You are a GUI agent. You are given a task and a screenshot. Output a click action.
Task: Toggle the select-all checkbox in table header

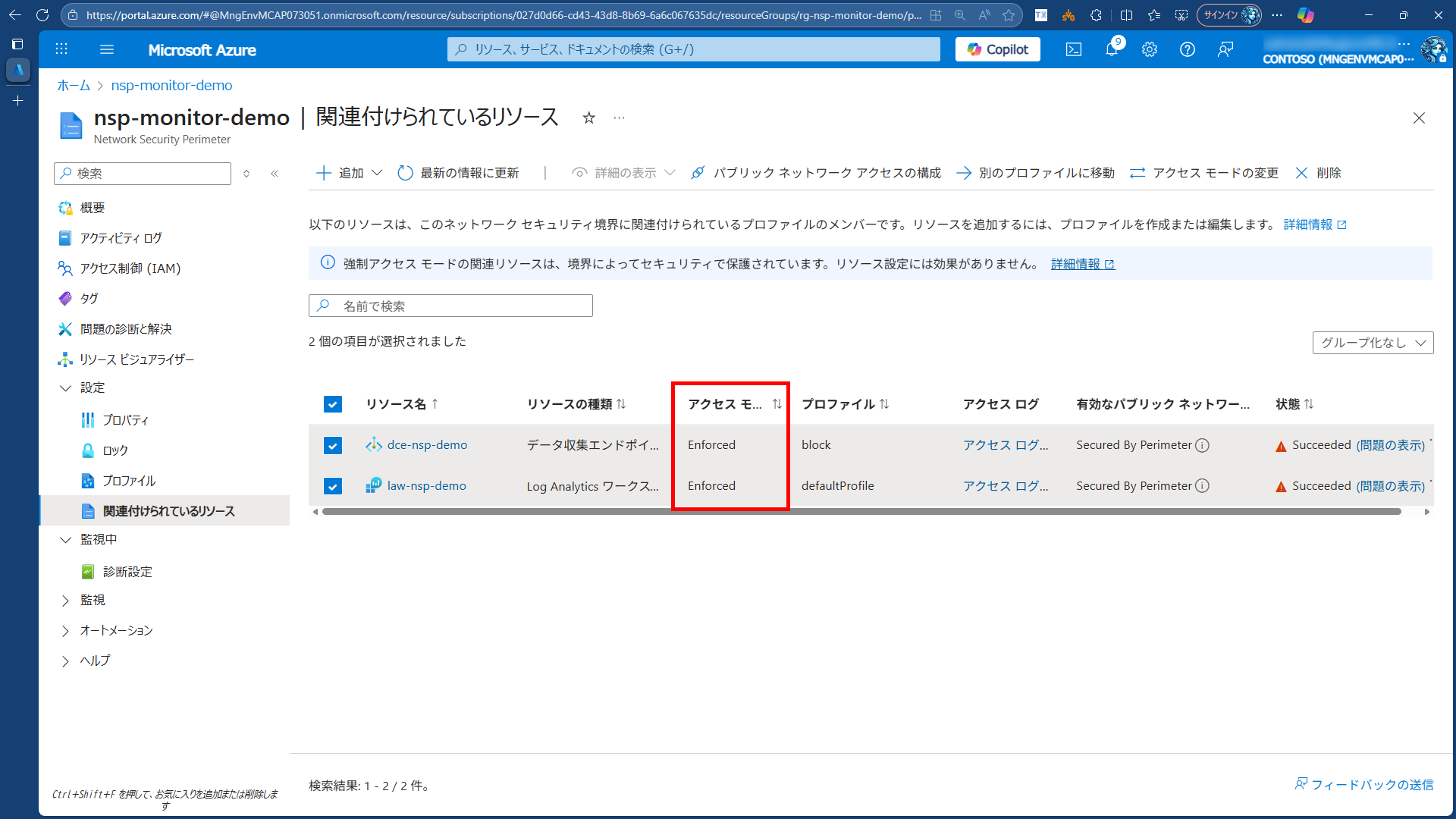coord(333,403)
